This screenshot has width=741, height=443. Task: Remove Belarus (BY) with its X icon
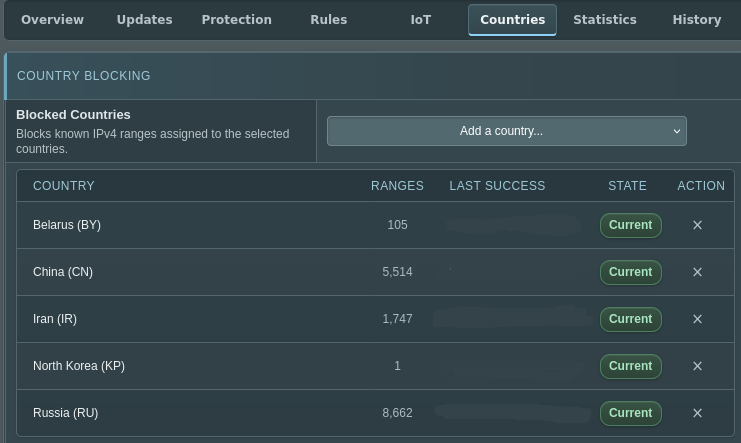click(697, 225)
